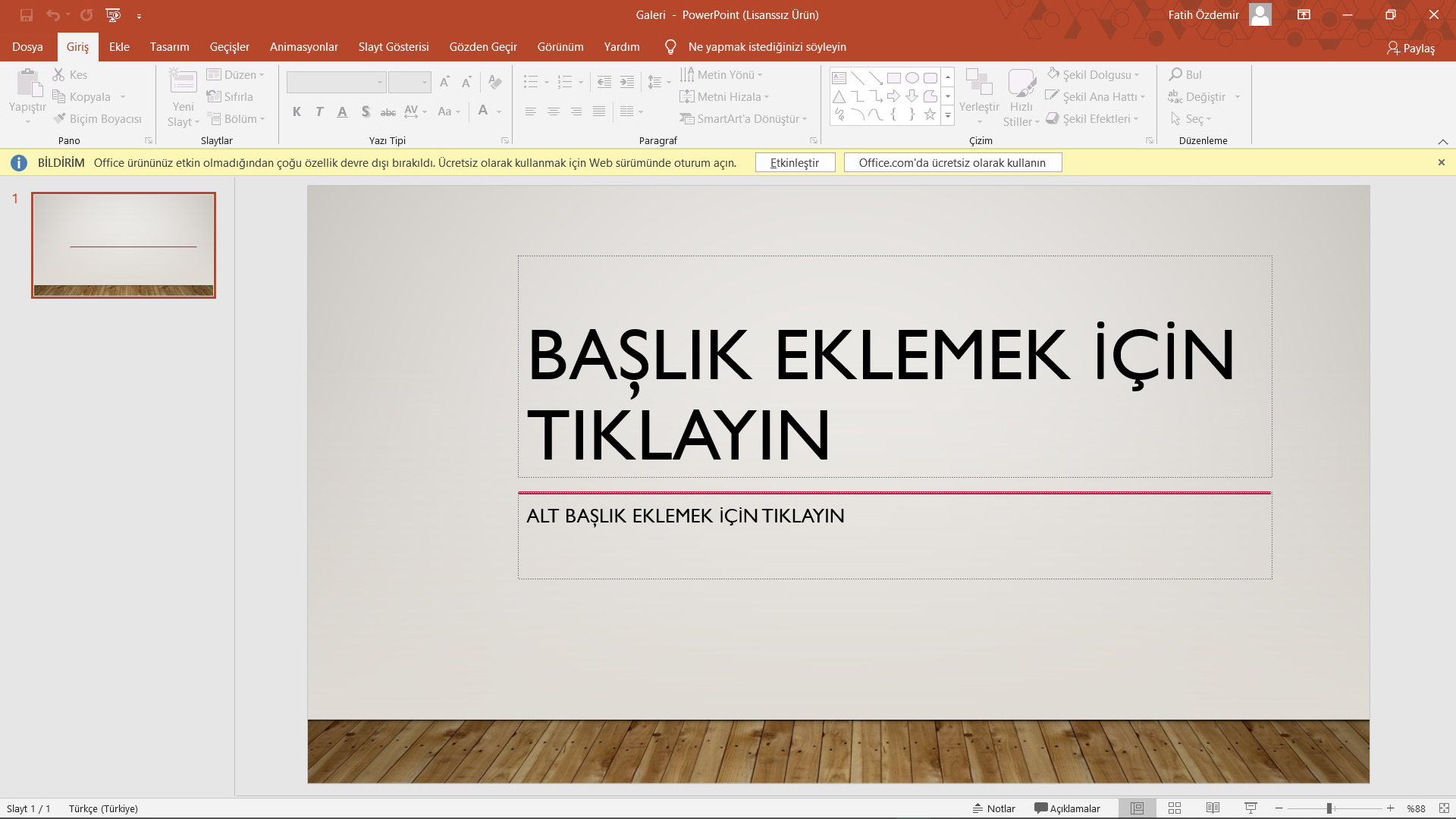Open the Gözden Geçir tab
Viewport: 1456px width, 819px height.
[483, 47]
